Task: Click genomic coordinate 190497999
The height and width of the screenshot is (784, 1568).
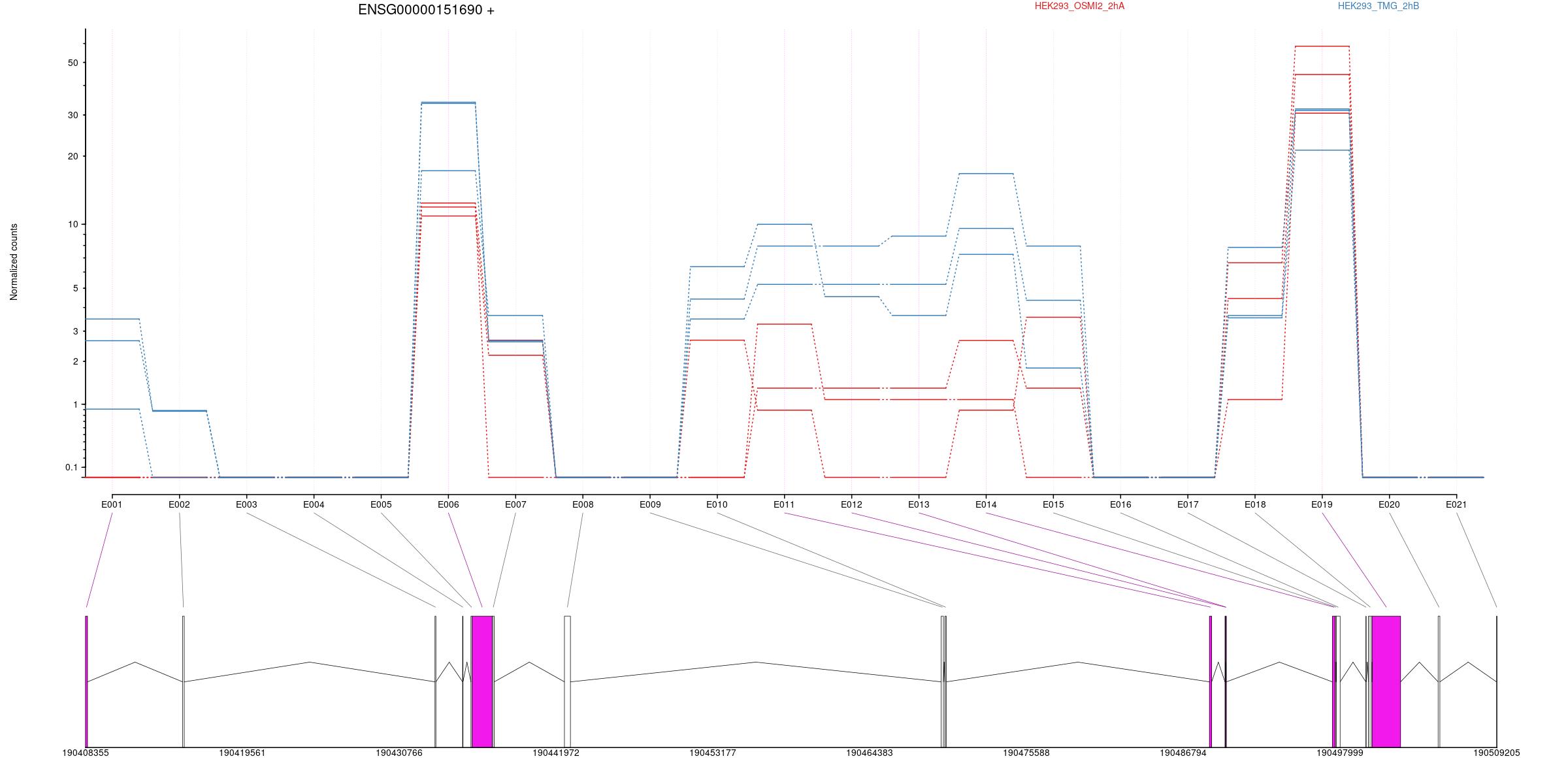Action: [1340, 753]
